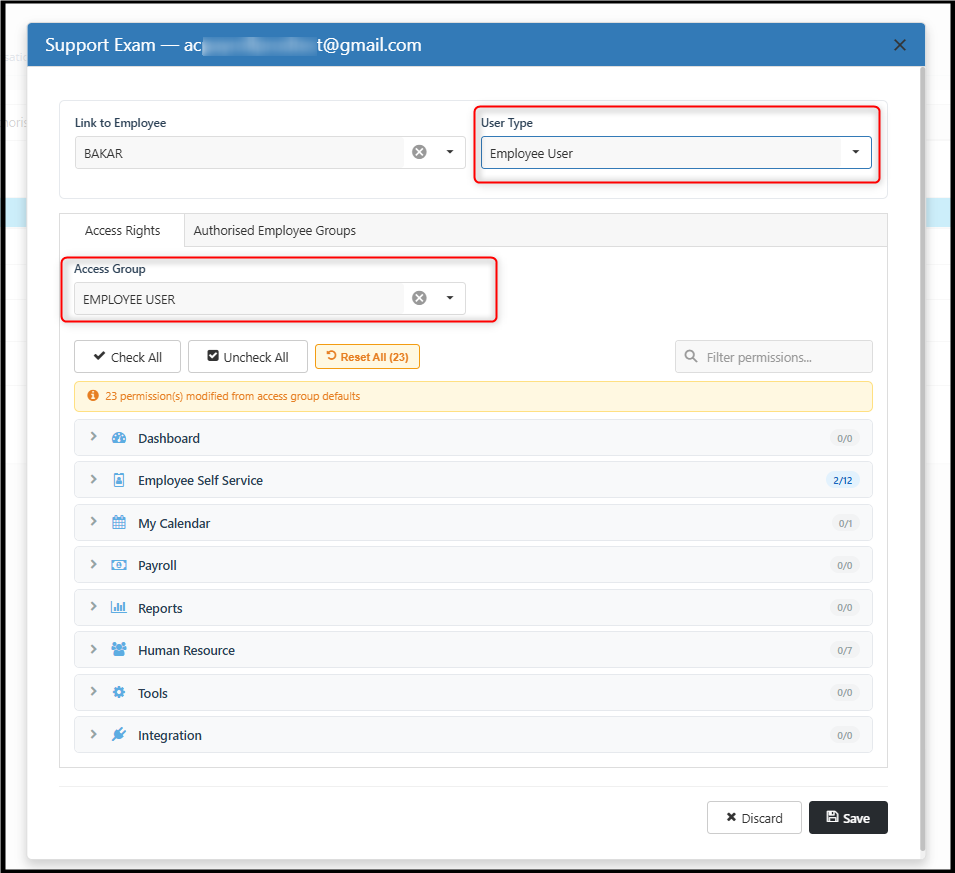This screenshot has width=955, height=873.
Task: Click the 0/0 badge on the Dashboard row
Action: (x=845, y=439)
